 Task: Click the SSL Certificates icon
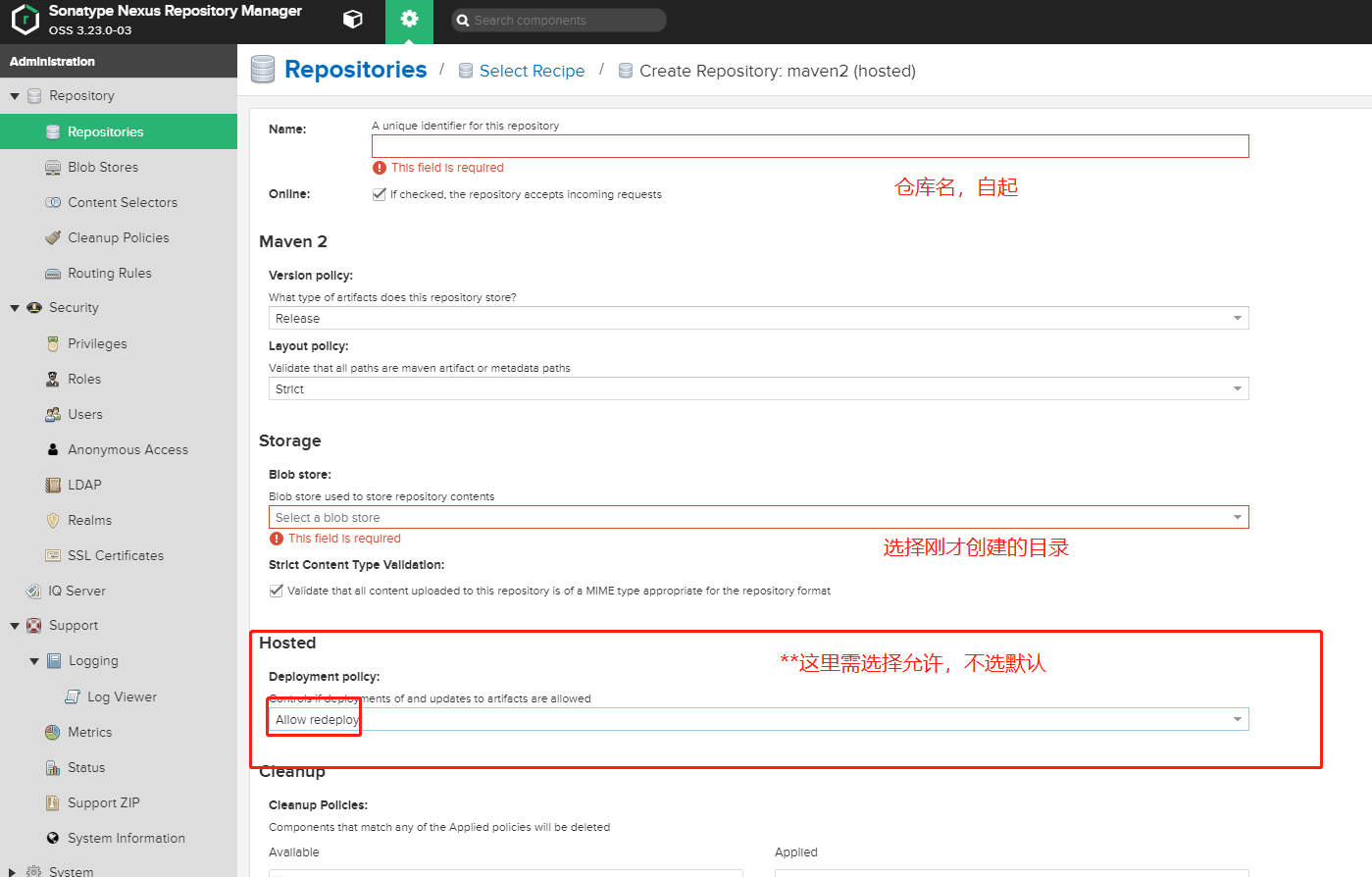click(53, 555)
